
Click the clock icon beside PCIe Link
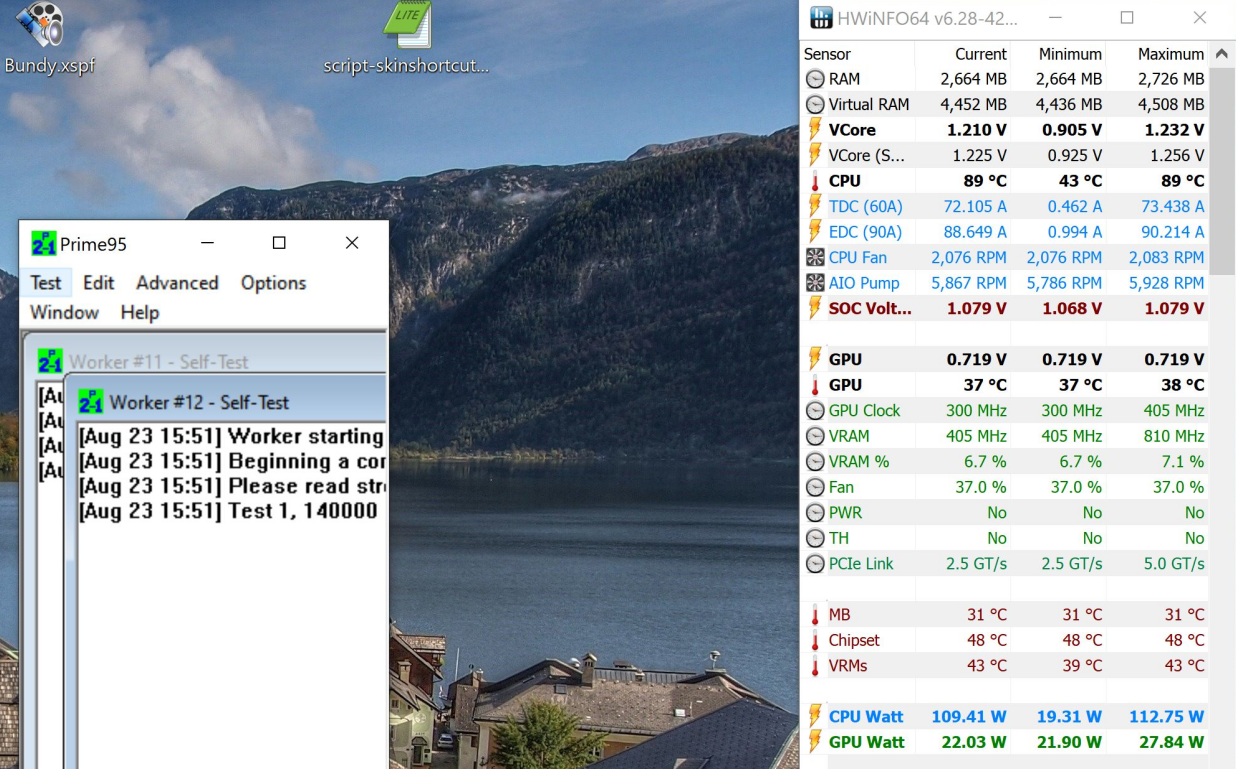click(816, 564)
